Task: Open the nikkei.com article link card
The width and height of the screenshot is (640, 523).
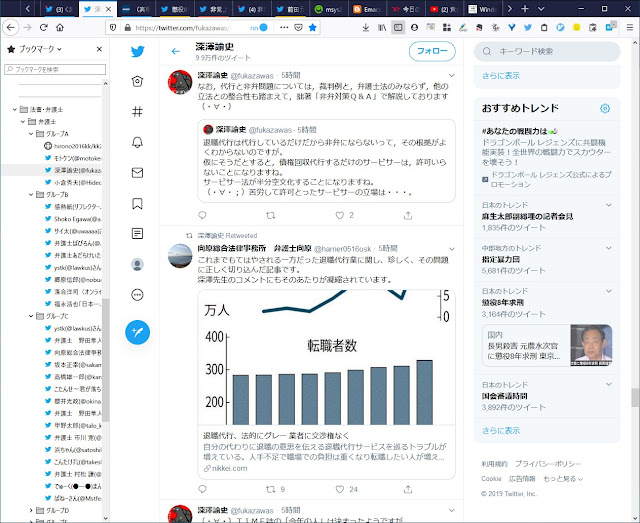Action: click(326, 384)
